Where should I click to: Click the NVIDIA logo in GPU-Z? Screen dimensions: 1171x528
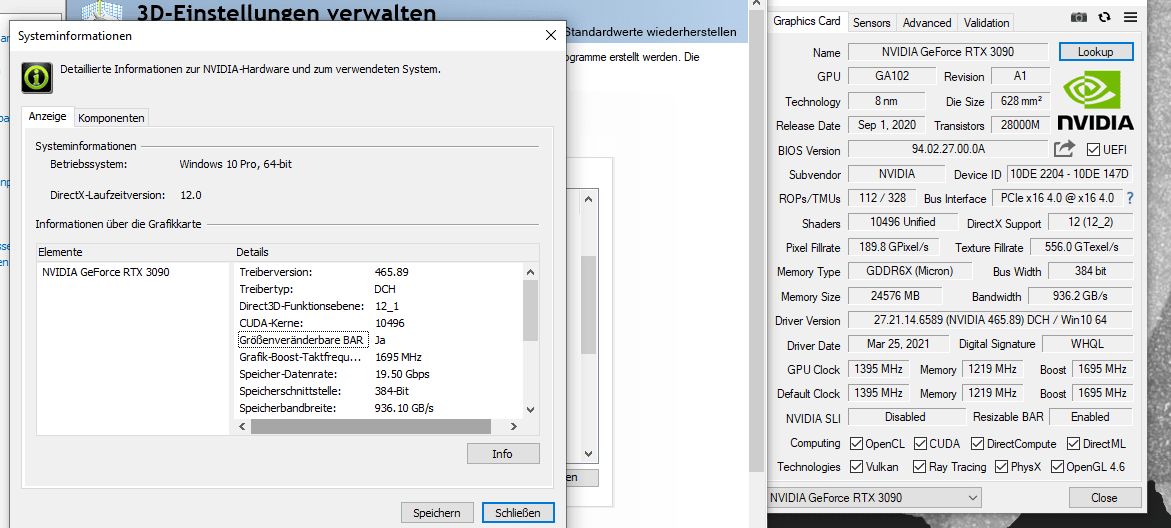click(1096, 99)
